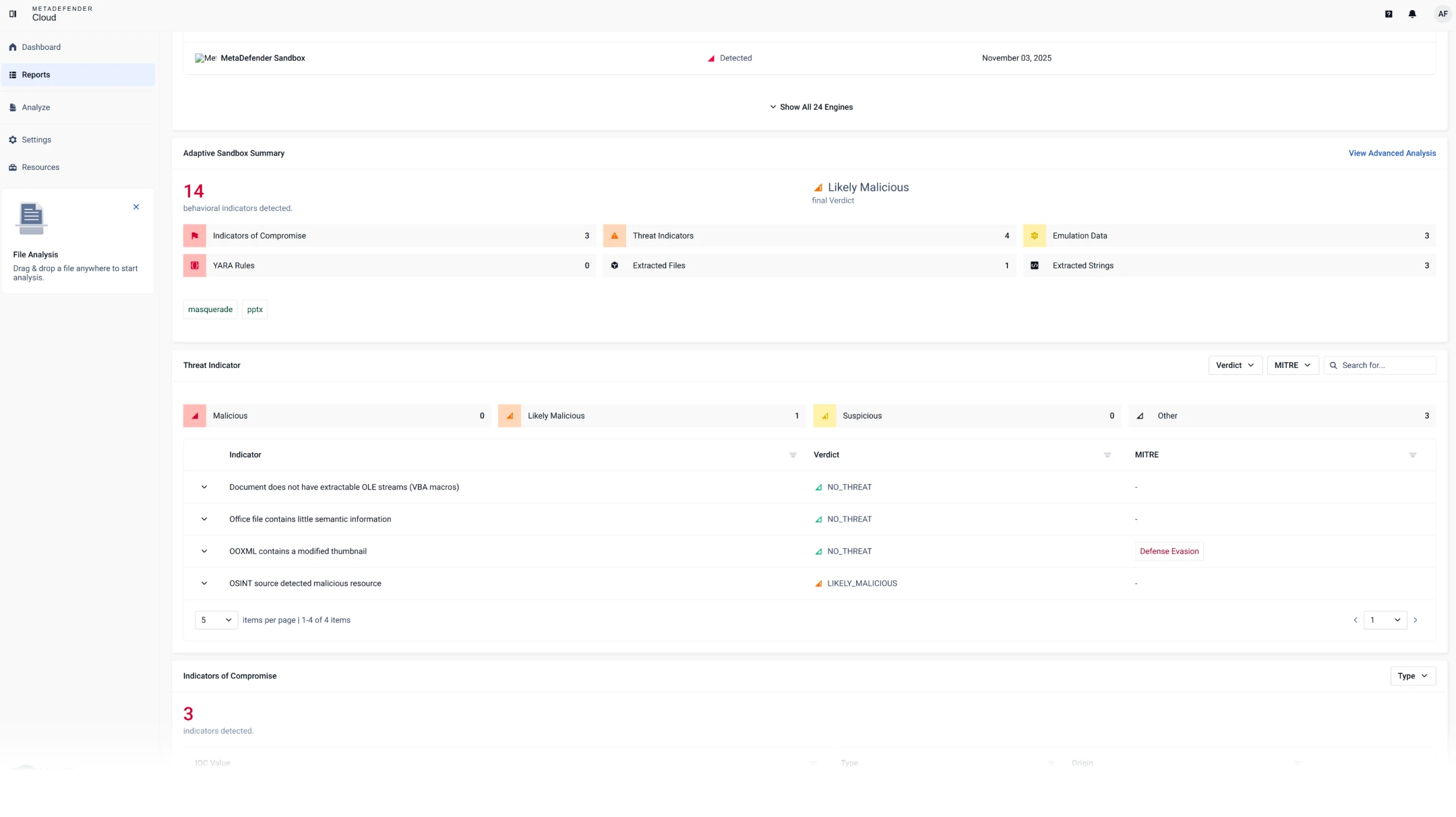Click Show All 24 Engines
This screenshot has width=1456, height=817.
click(811, 107)
